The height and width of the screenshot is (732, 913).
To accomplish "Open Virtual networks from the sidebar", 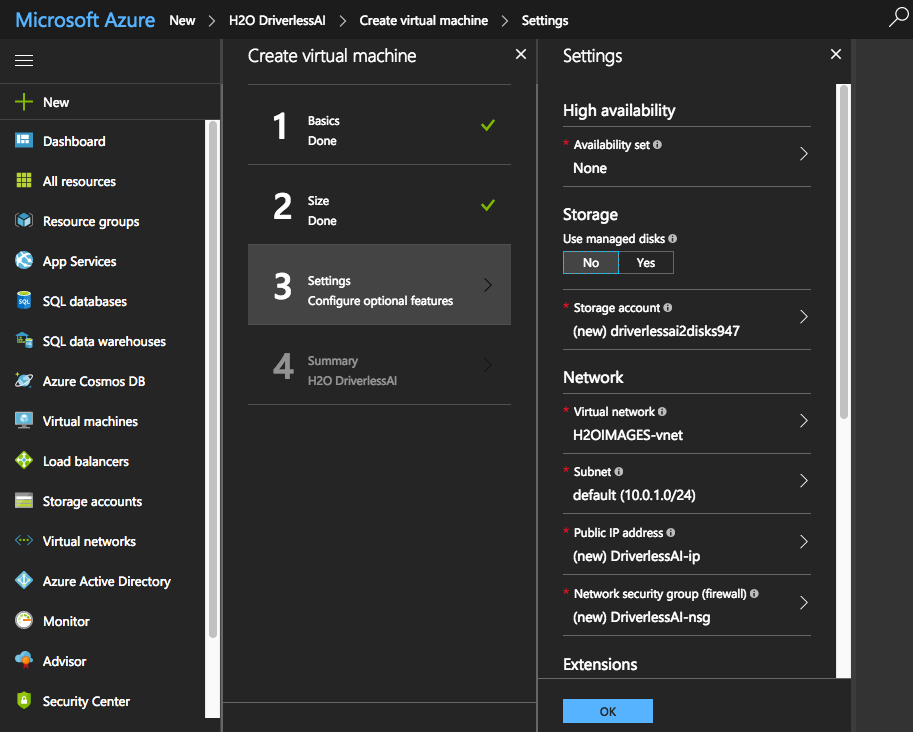I will (x=89, y=541).
